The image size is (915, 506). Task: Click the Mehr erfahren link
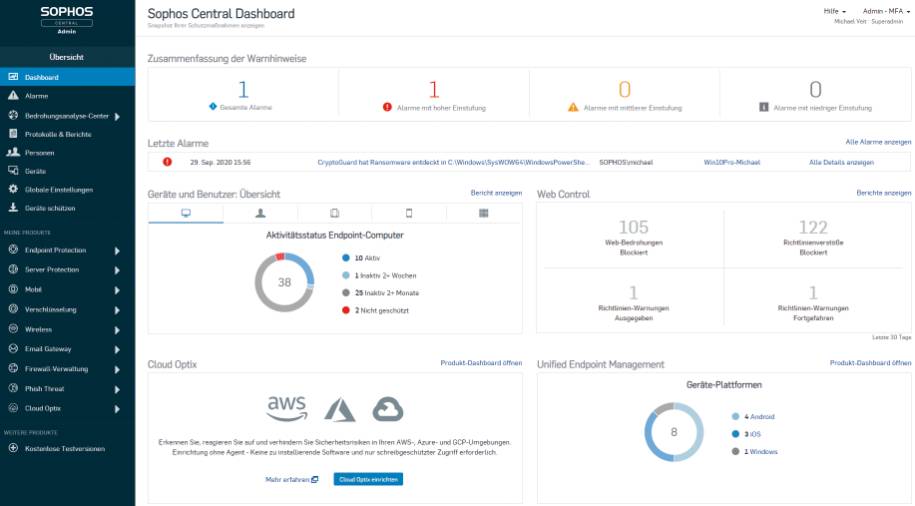point(291,479)
